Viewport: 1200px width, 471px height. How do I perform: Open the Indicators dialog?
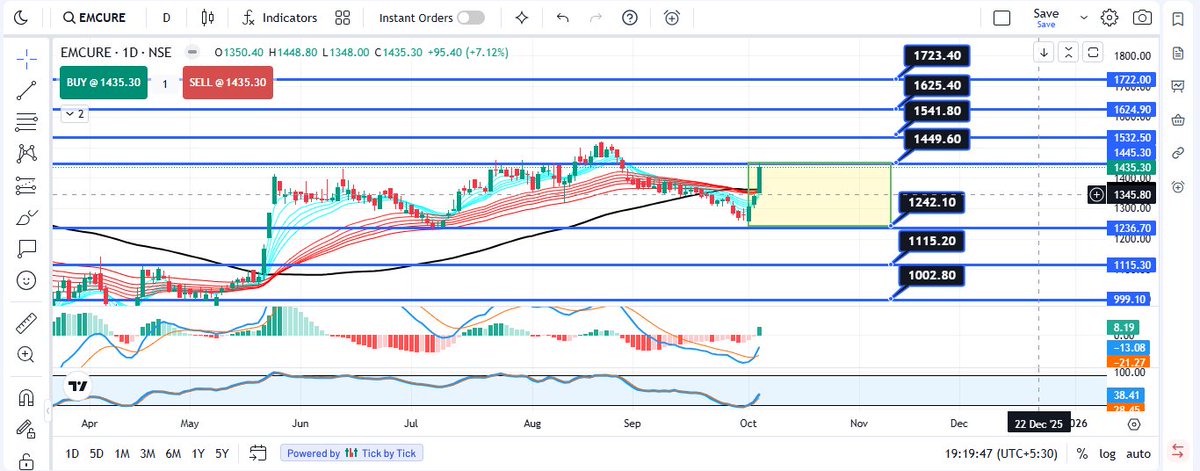click(280, 17)
